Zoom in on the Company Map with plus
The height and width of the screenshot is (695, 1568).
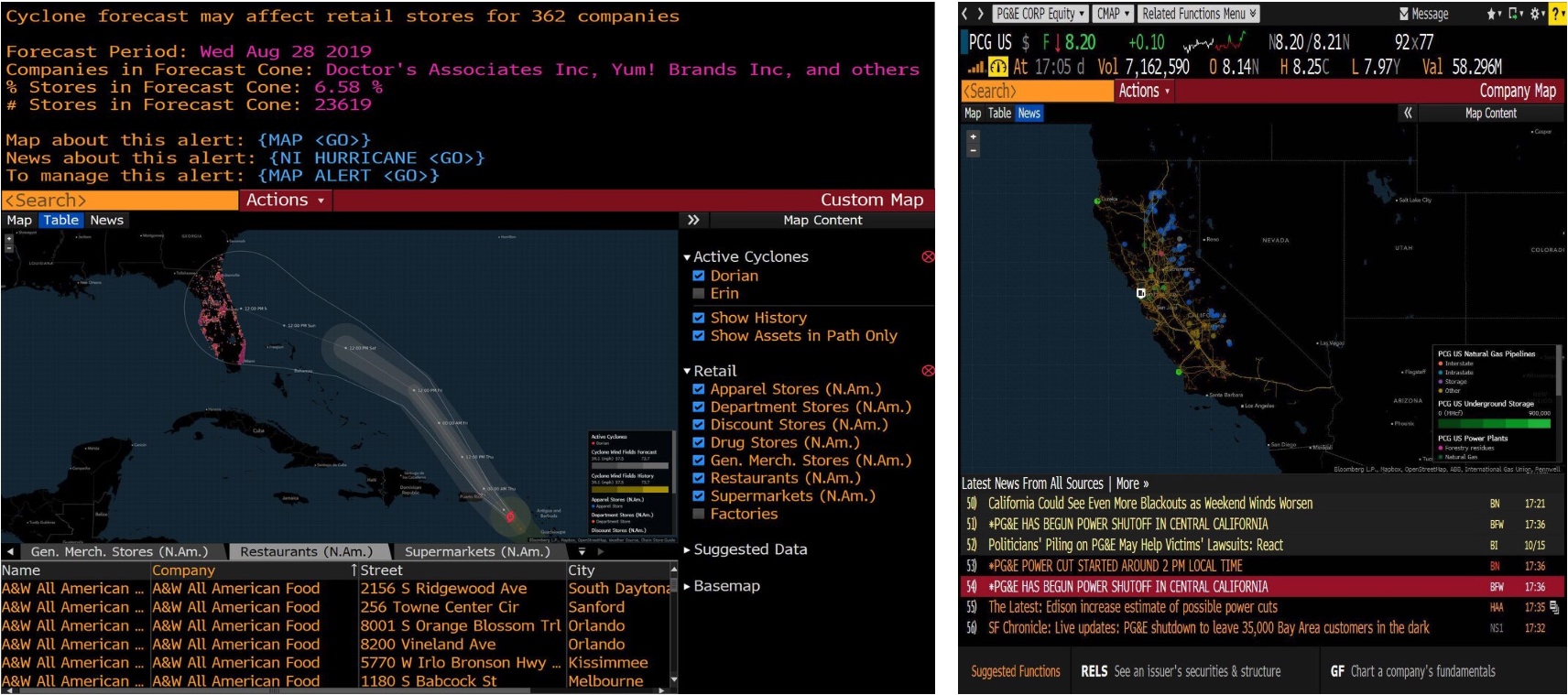(973, 136)
